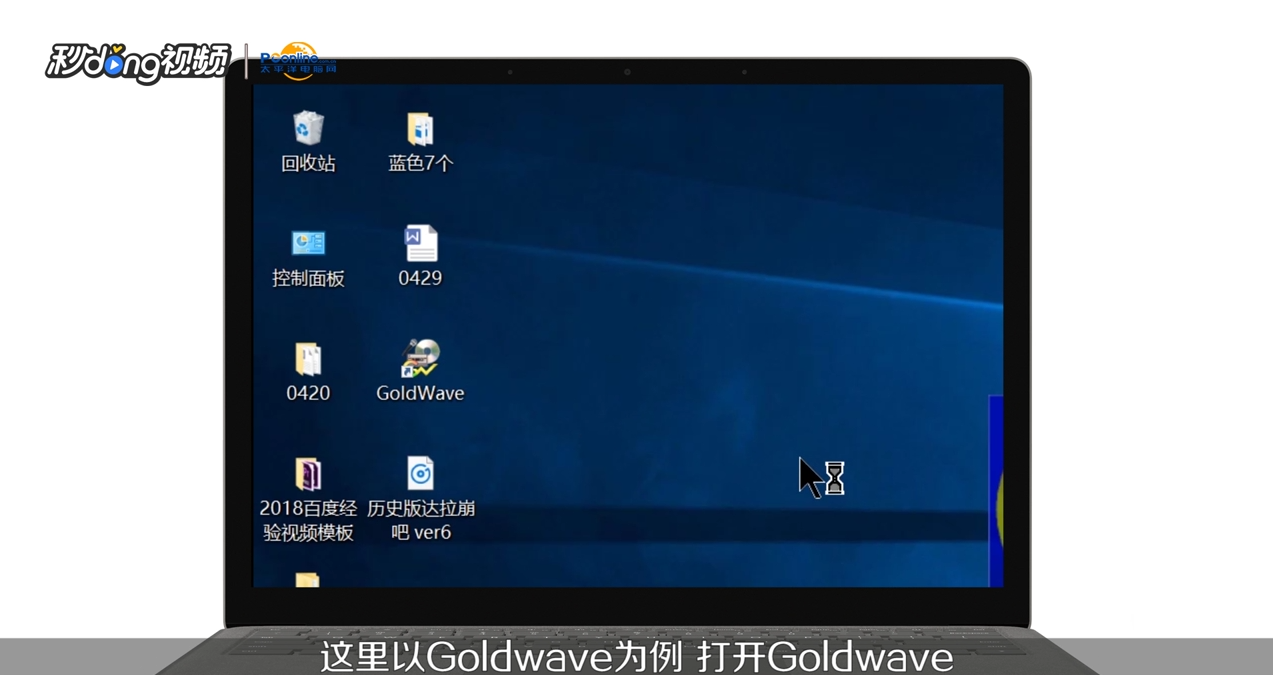Open the 控制面板 control panel icon

pos(308,243)
